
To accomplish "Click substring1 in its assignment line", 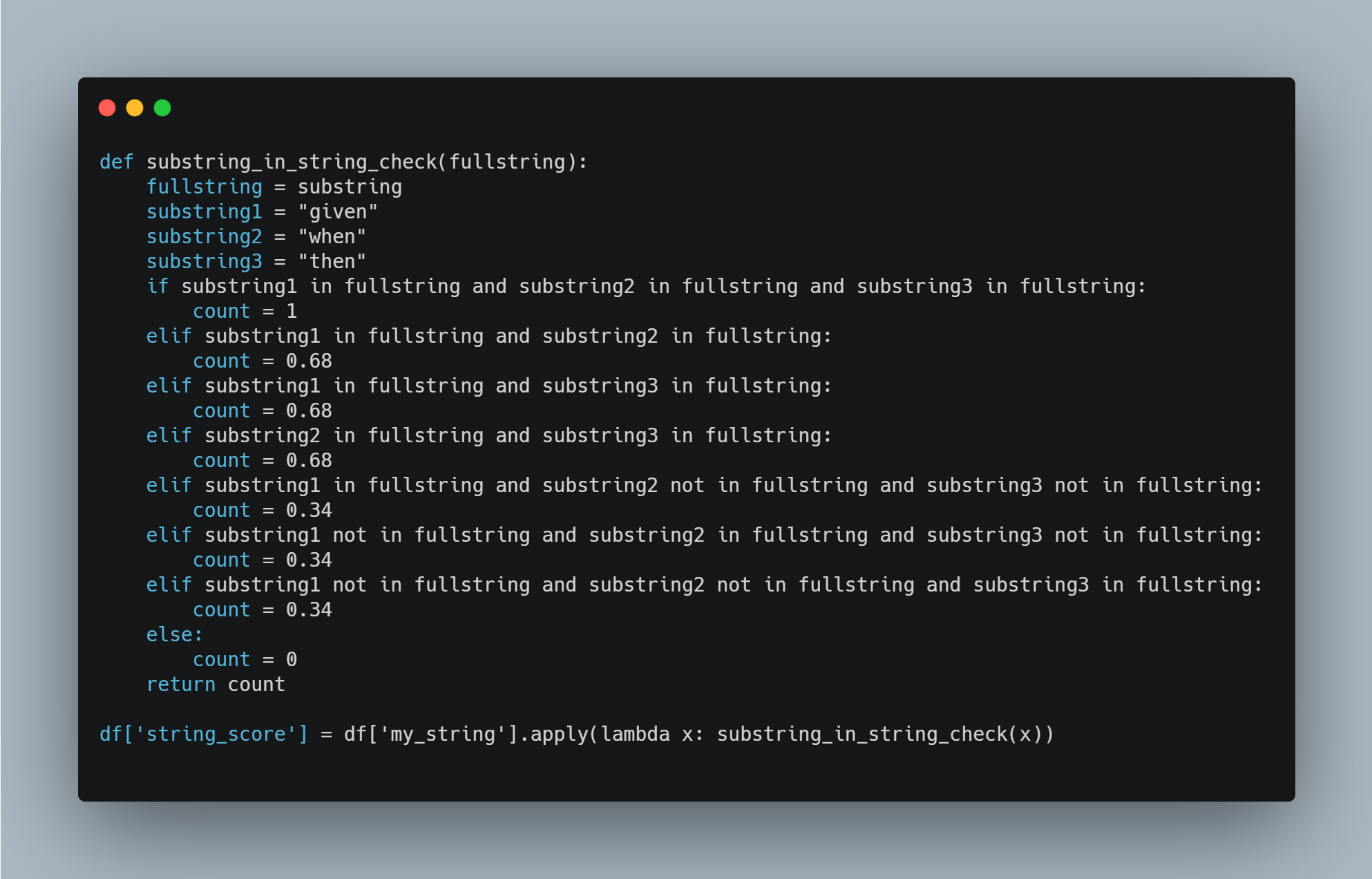I will (204, 211).
